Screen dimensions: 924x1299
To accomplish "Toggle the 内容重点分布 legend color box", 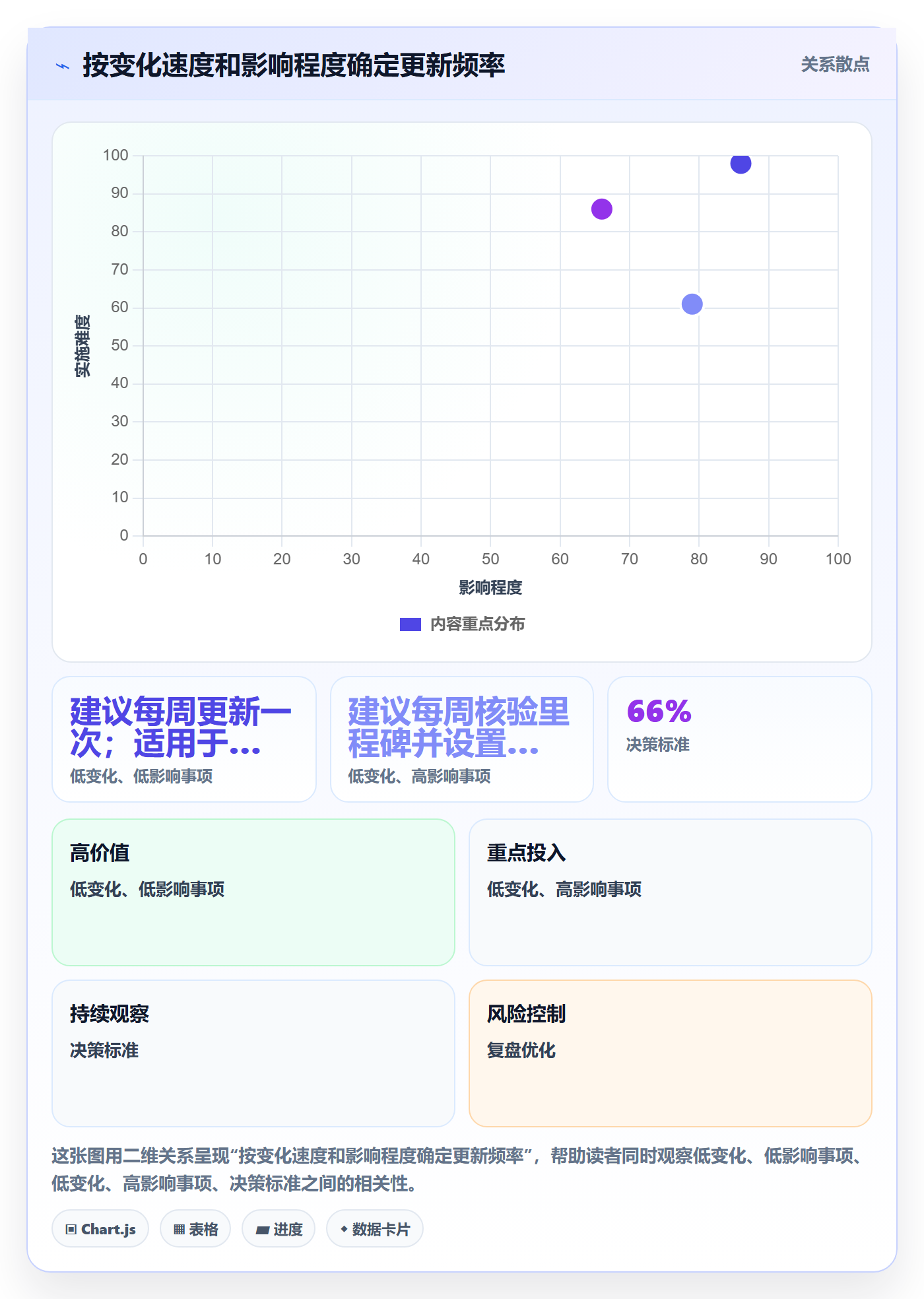I will pyautogui.click(x=410, y=624).
